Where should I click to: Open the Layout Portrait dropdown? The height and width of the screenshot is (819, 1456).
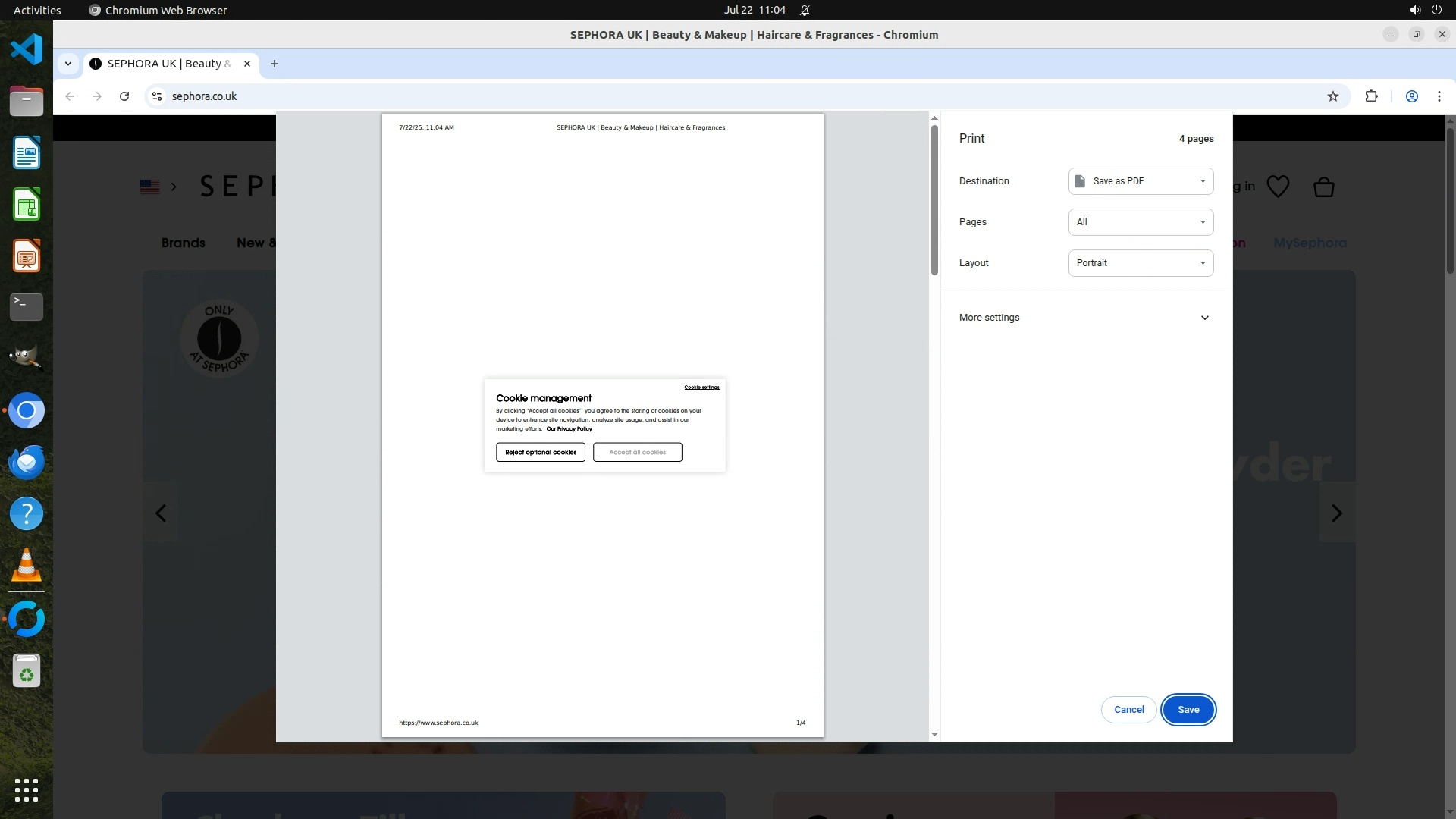[x=1140, y=263]
